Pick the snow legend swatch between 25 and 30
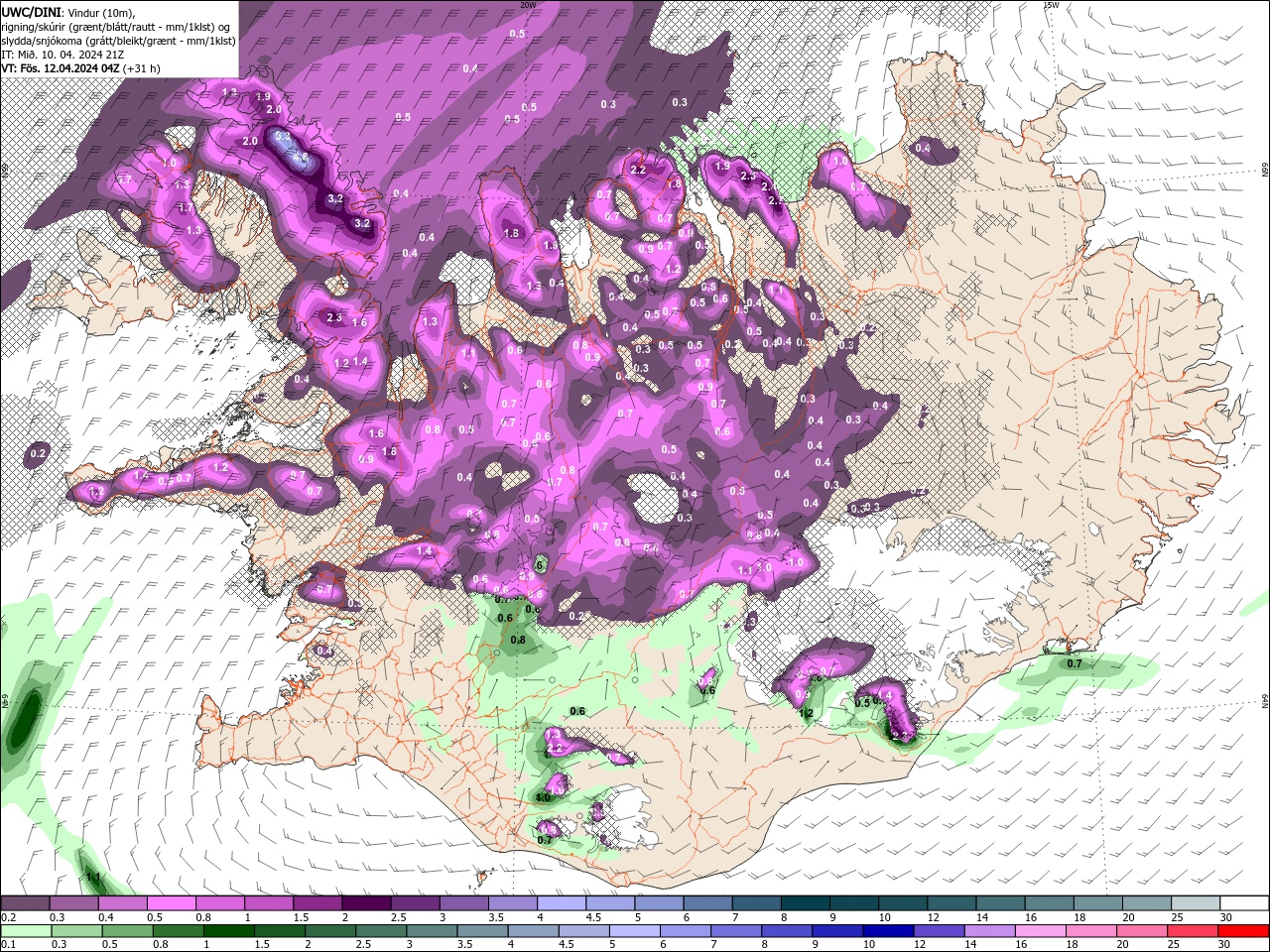Image resolution: width=1270 pixels, height=952 pixels. point(1197,903)
